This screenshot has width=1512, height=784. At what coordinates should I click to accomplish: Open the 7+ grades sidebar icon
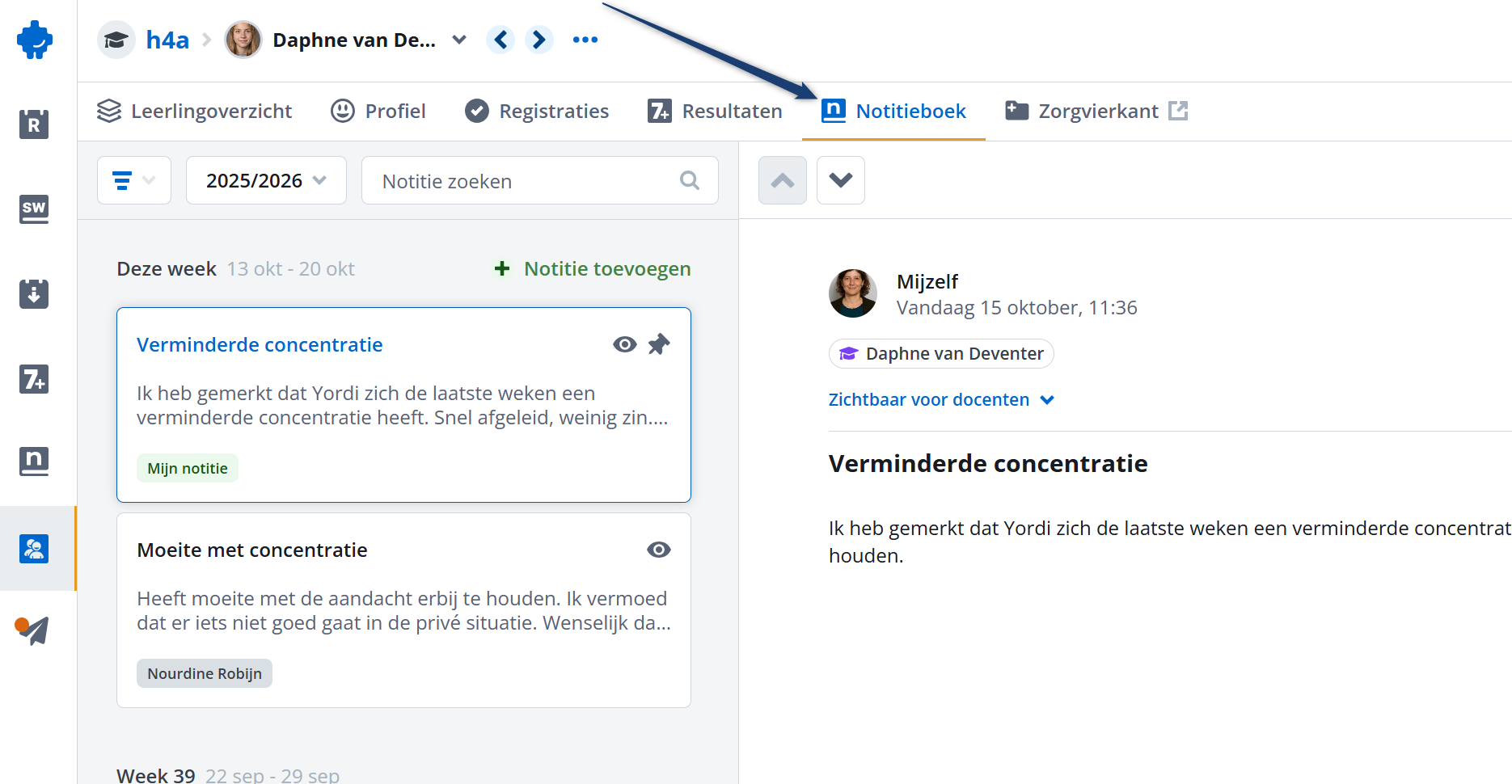[x=34, y=378]
